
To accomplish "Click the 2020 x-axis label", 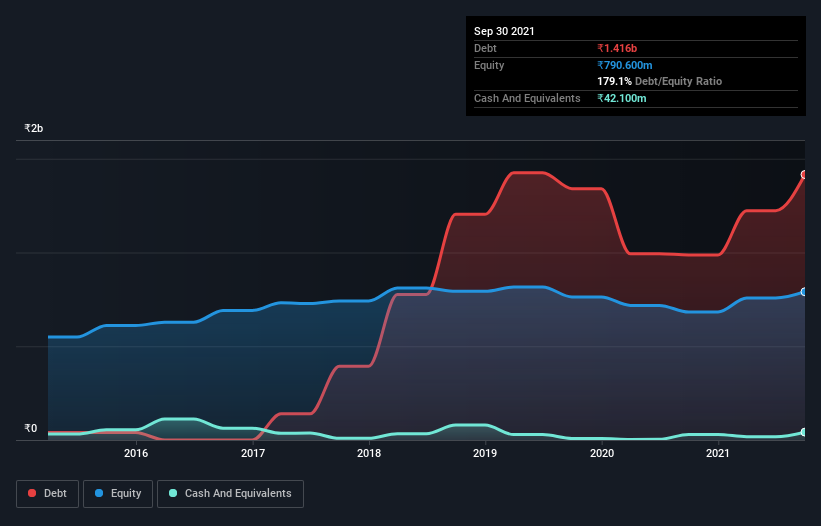I will click(x=602, y=453).
